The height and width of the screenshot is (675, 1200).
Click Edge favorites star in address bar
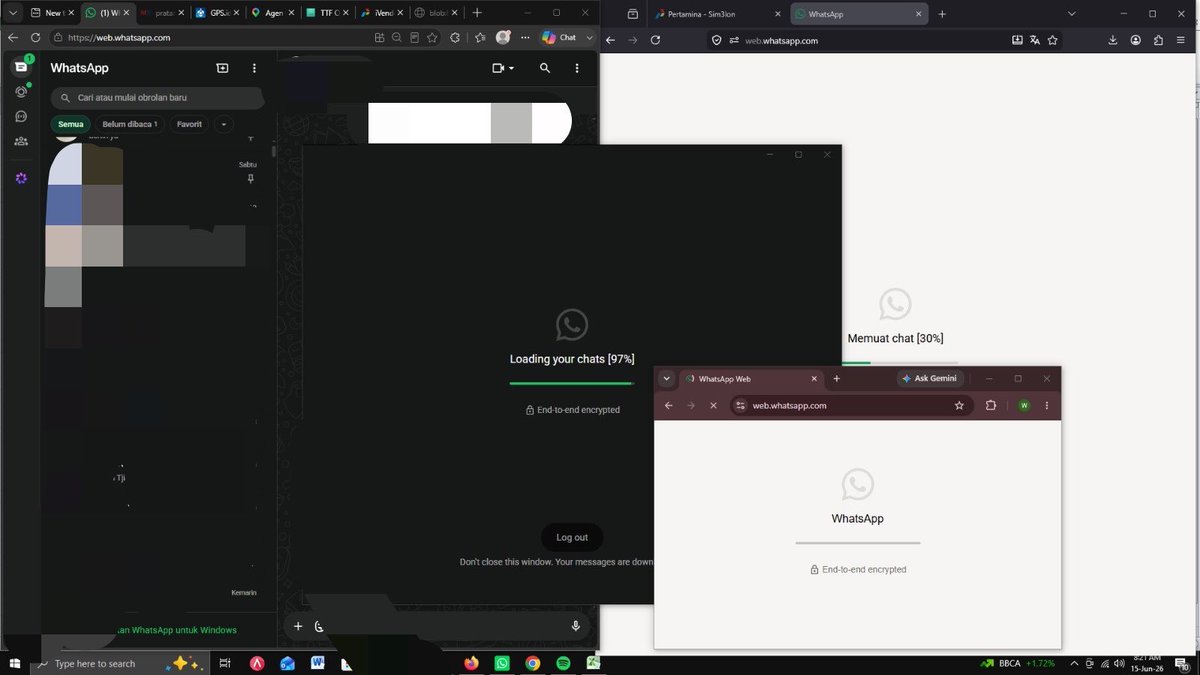[432, 37]
